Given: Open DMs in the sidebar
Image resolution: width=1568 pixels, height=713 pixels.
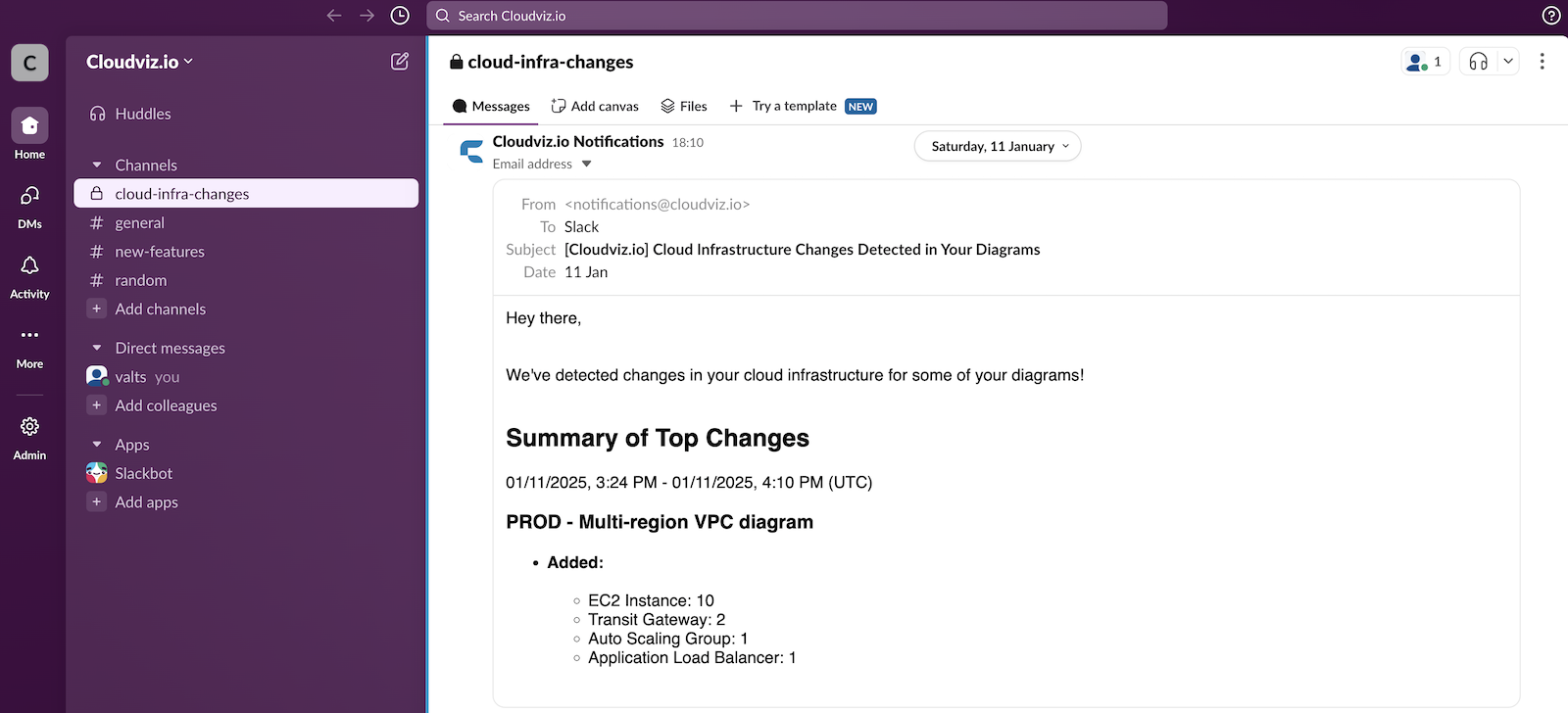Looking at the screenshot, I should [x=29, y=207].
